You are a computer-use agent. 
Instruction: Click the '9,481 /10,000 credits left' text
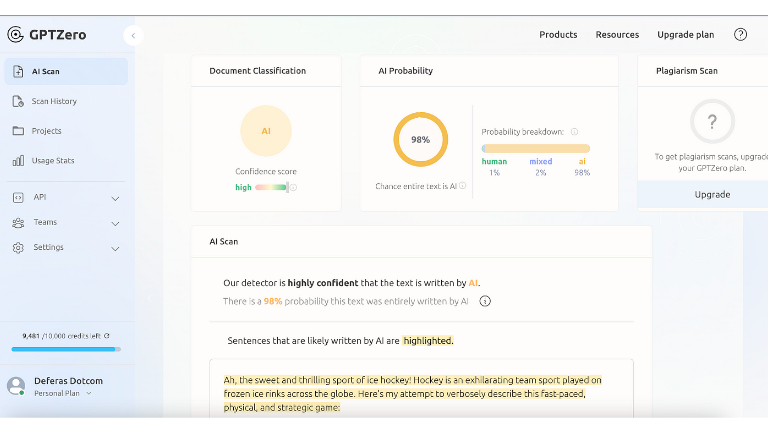pyautogui.click(x=61, y=336)
